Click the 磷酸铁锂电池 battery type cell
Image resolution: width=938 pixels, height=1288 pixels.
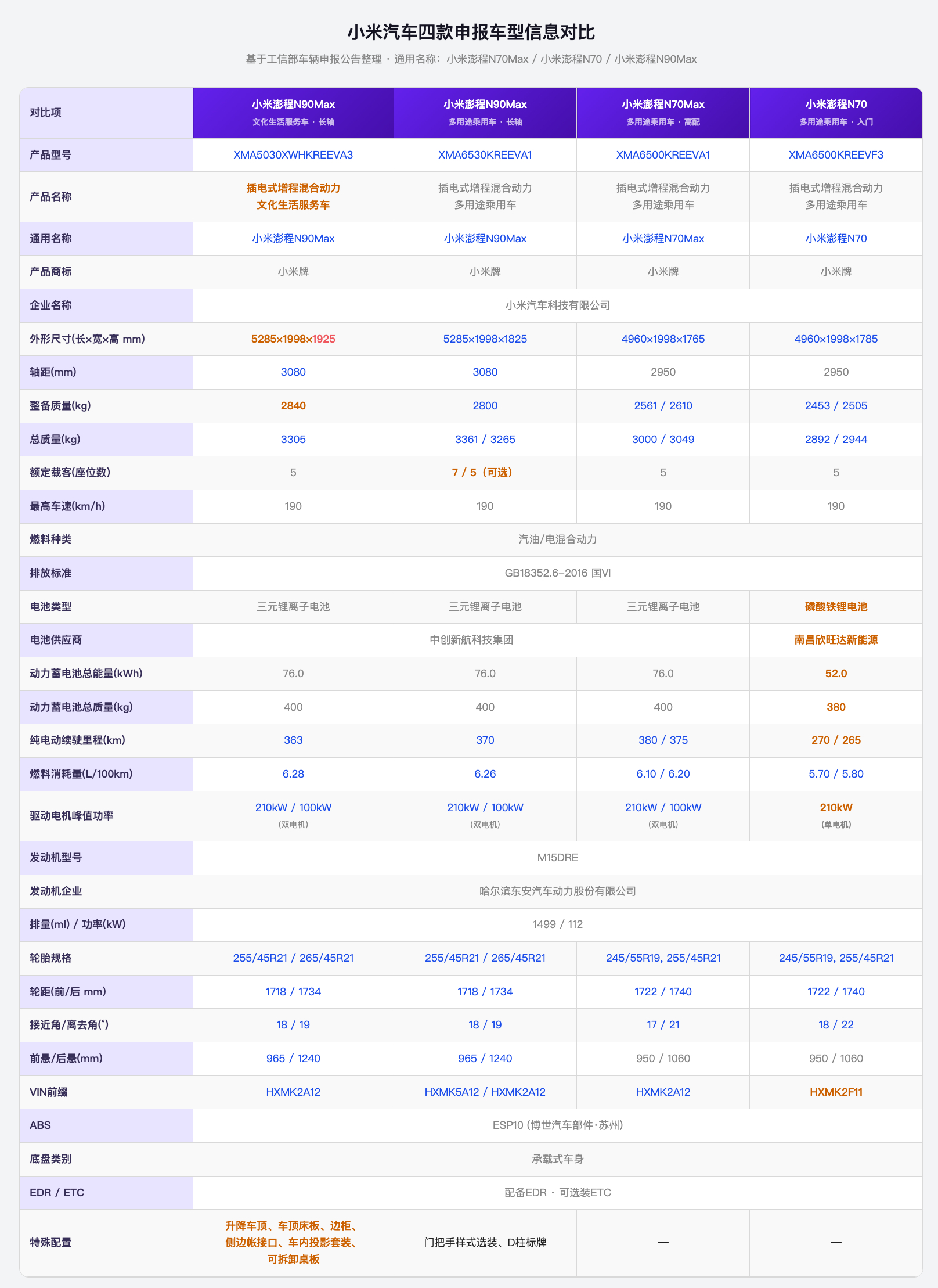click(836, 607)
